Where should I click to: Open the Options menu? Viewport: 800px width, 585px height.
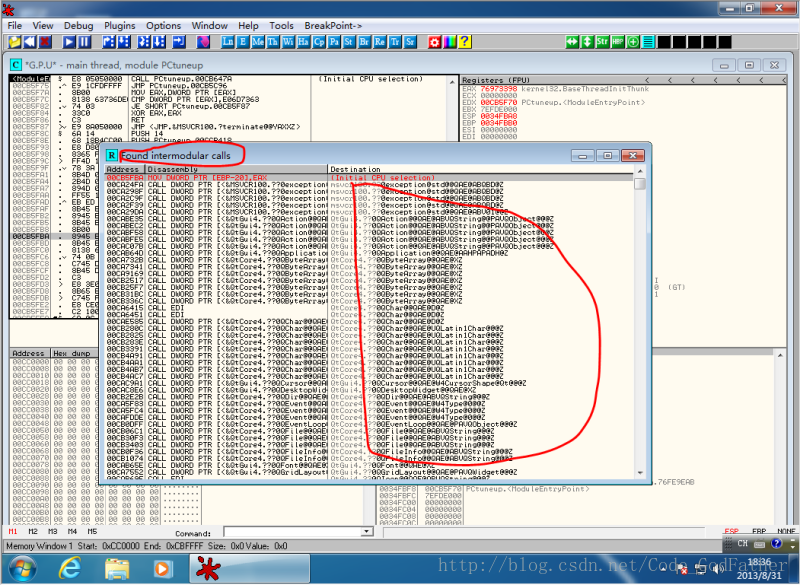pos(163,26)
